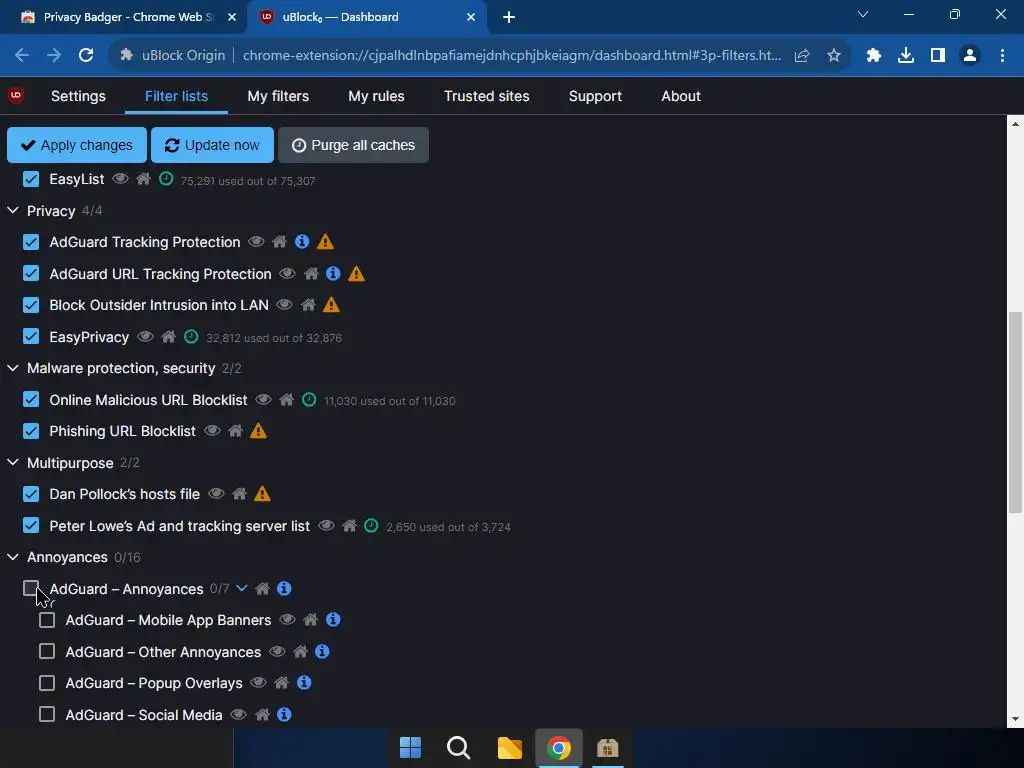Open AdGuard – Mobile App Banners info icon
The width and height of the screenshot is (1024, 768).
coord(333,619)
